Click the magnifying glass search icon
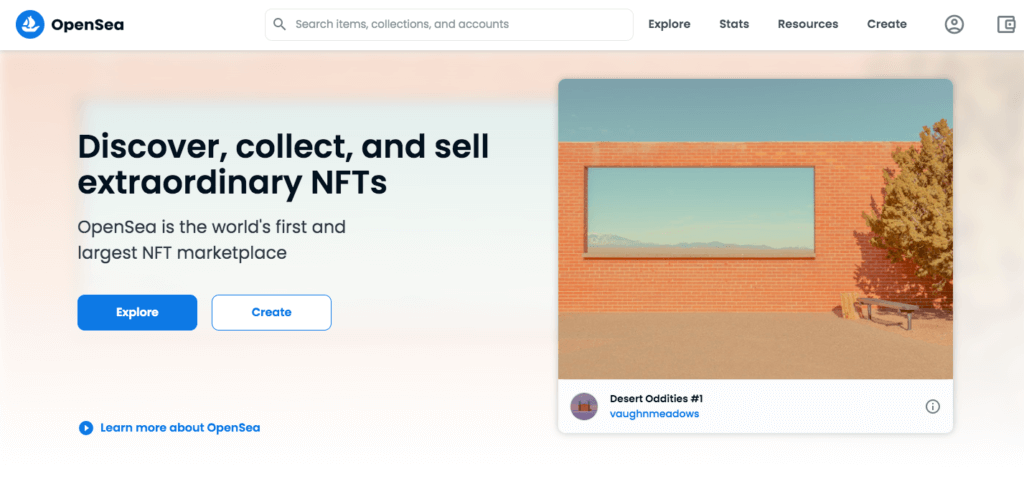The width and height of the screenshot is (1024, 499). (x=280, y=24)
